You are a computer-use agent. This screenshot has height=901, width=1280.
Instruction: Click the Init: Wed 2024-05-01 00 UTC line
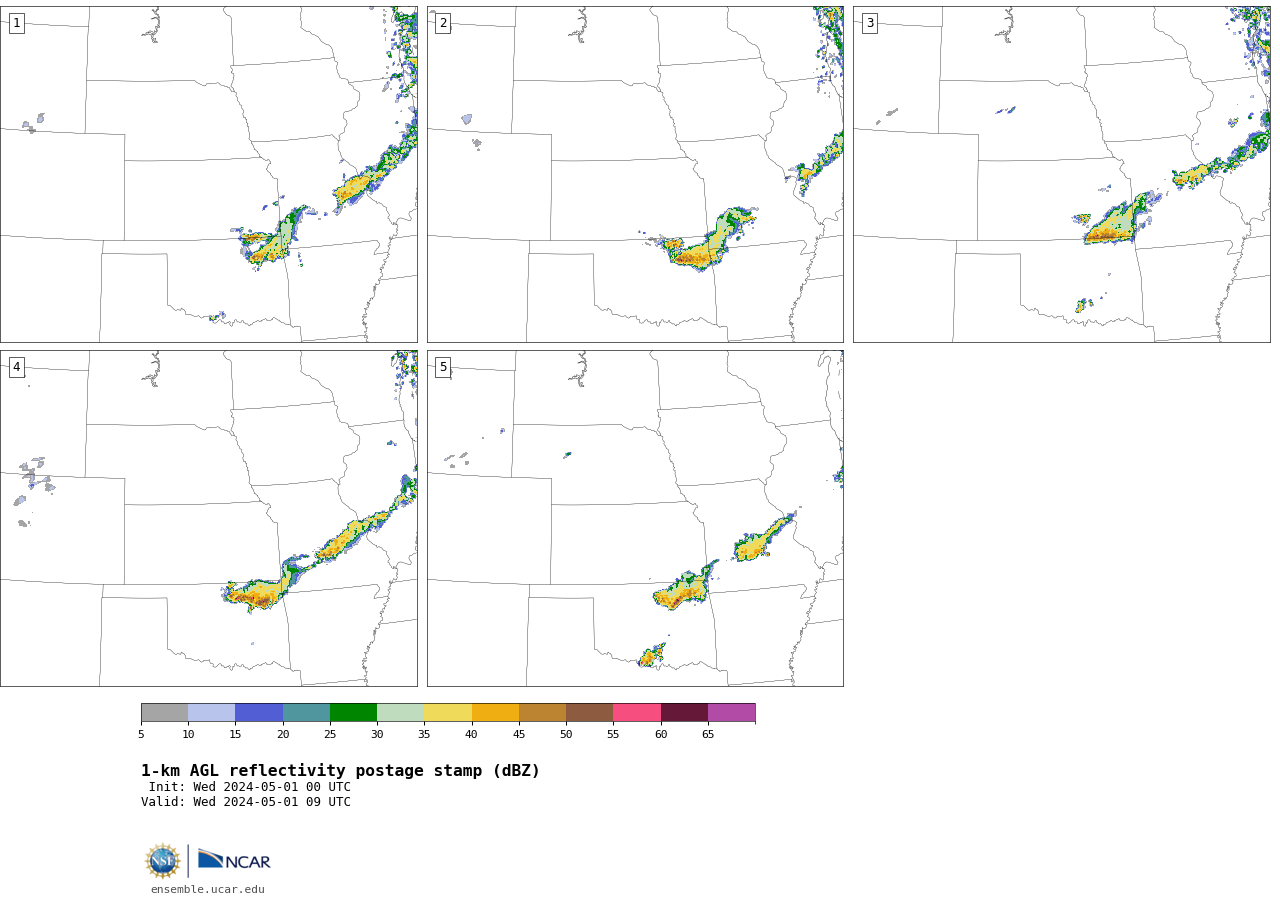pos(250,787)
